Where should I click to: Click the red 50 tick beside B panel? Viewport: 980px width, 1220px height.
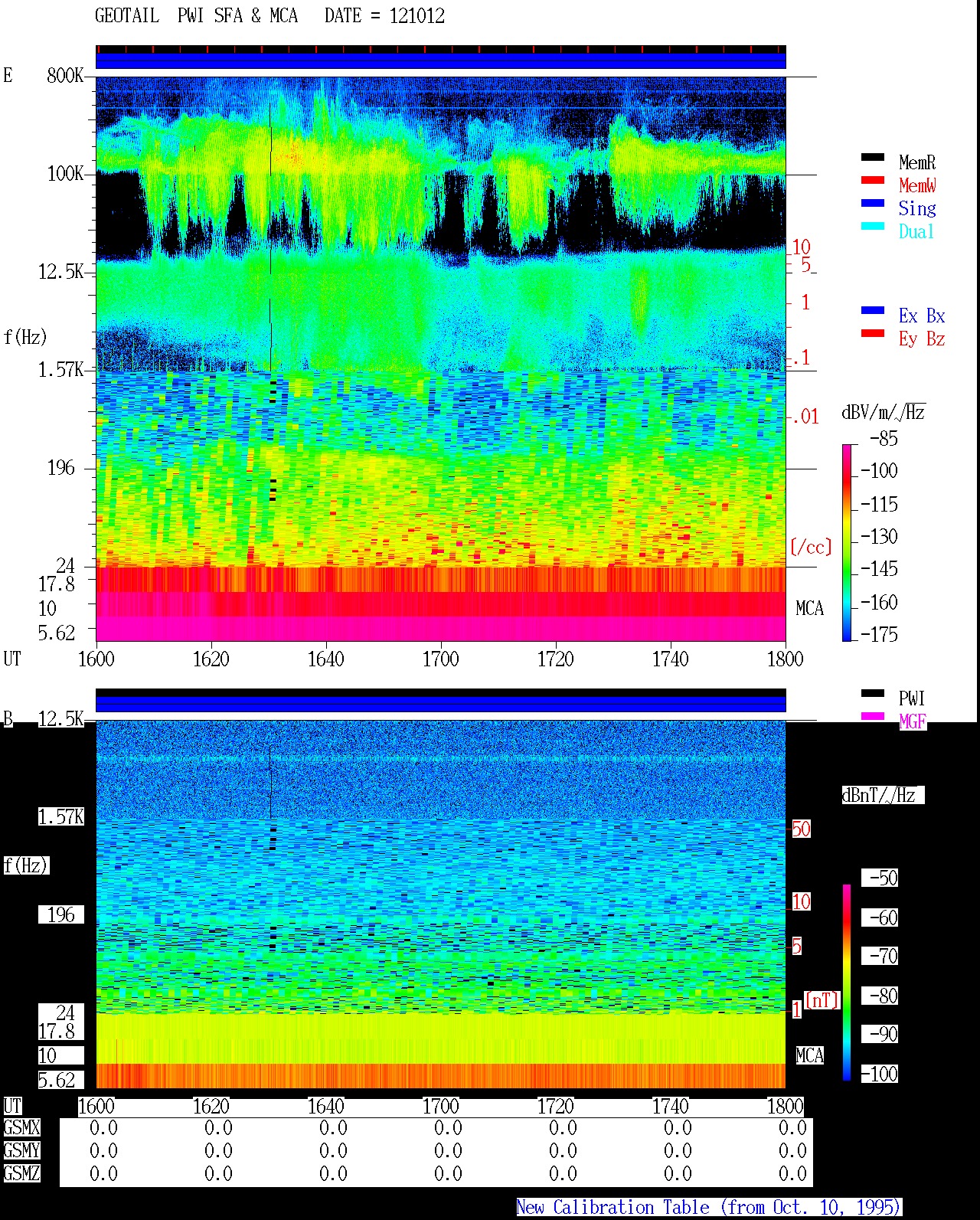click(801, 829)
